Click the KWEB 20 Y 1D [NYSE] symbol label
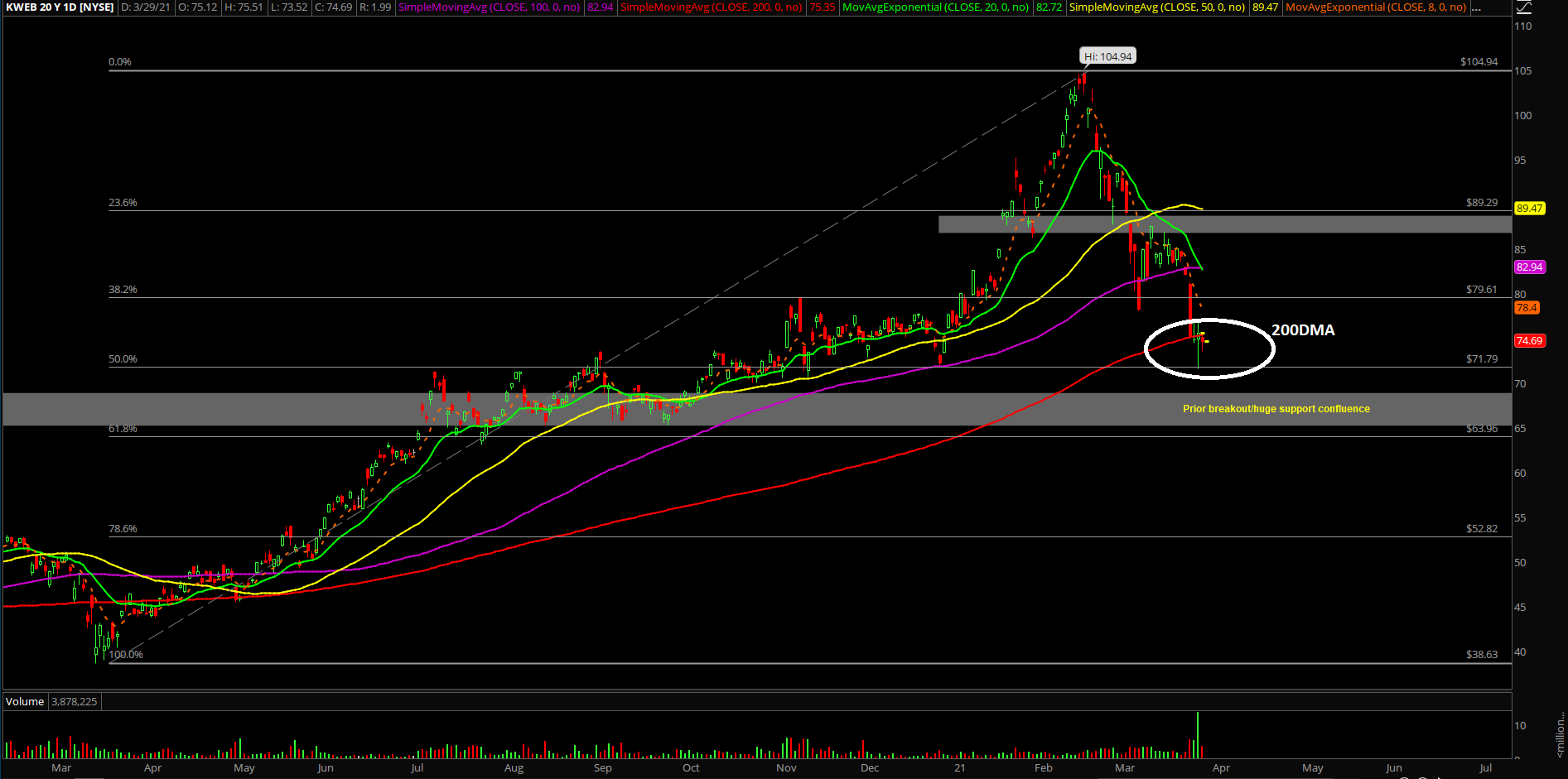This screenshot has height=779, width=1568. click(60, 7)
